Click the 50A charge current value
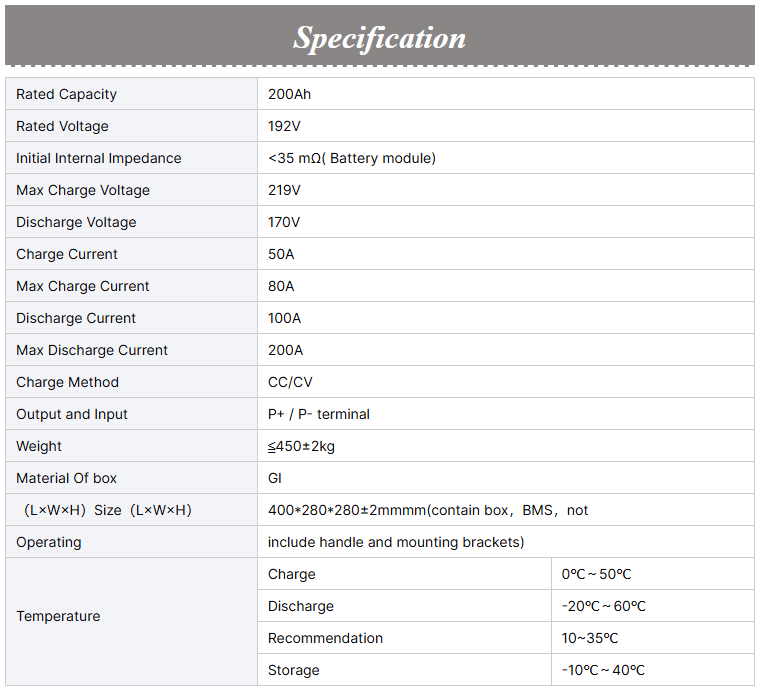Screen dimensions: 764x691 [x=281, y=254]
